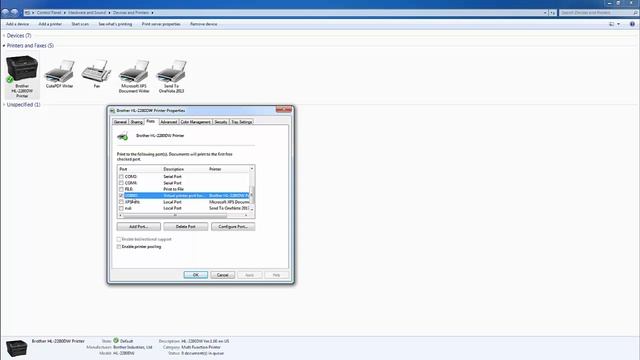Viewport: 640px width, 360px height.
Task: Switch to the Ports tab
Action: tap(151, 121)
